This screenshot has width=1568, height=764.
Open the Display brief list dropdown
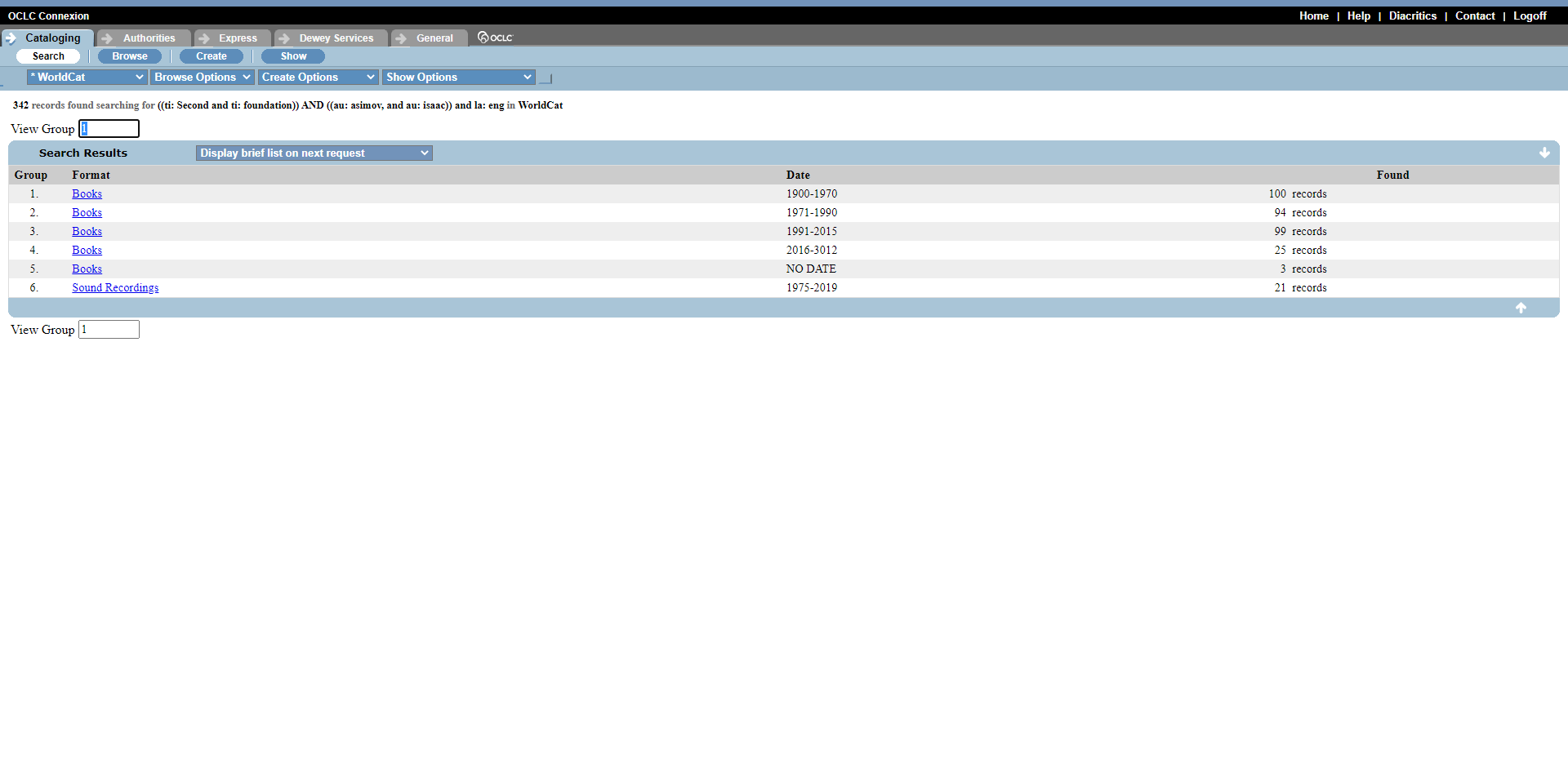click(314, 153)
